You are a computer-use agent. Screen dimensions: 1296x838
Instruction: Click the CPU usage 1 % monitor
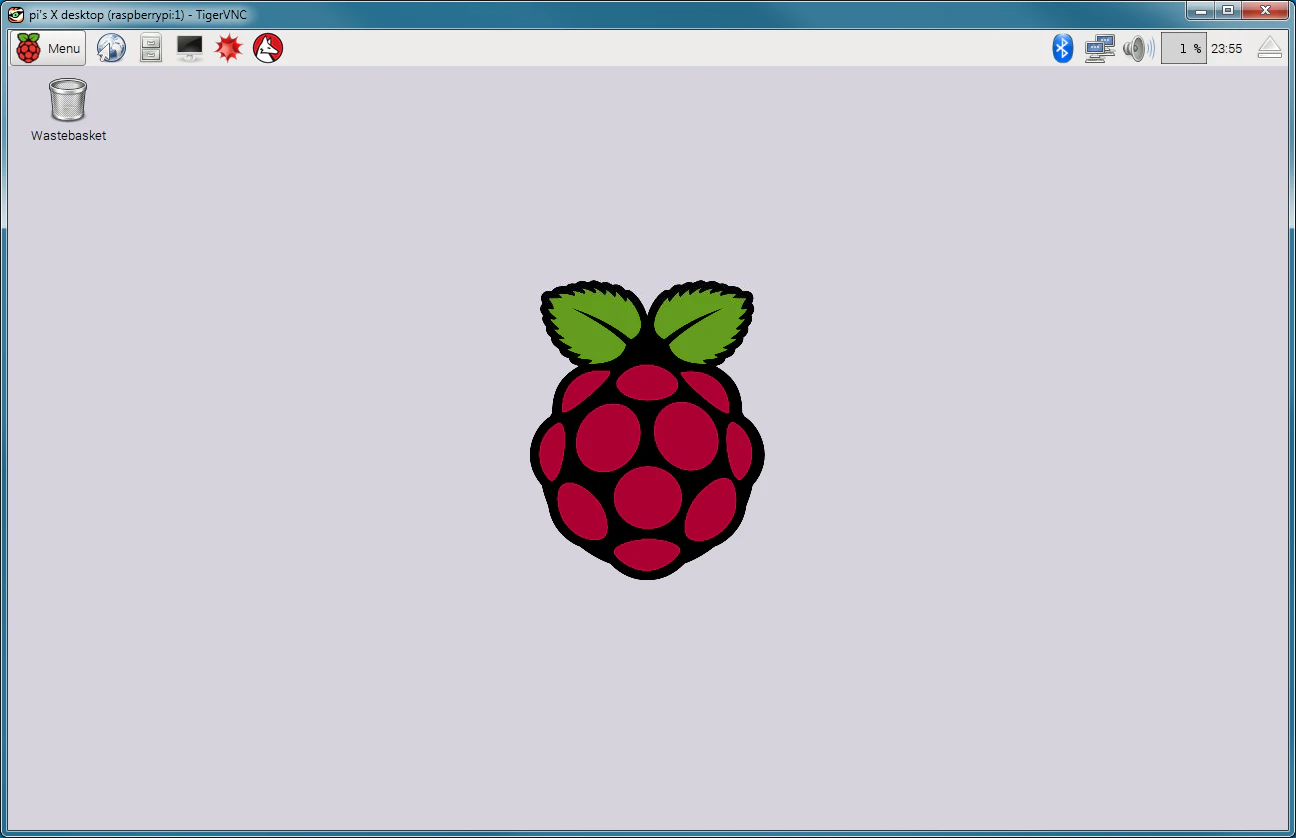pos(1184,48)
